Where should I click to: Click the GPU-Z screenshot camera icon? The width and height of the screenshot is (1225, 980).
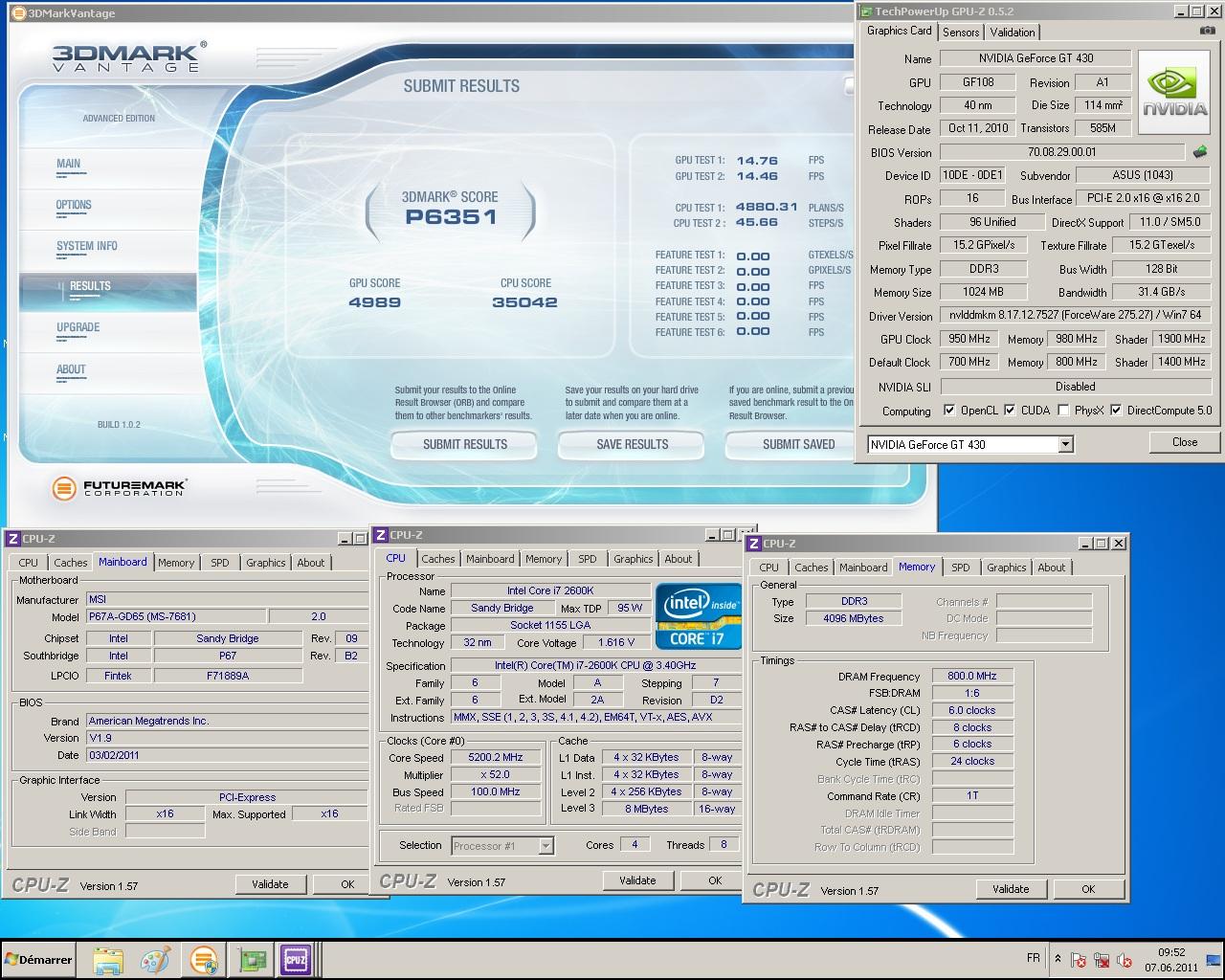tap(1207, 32)
